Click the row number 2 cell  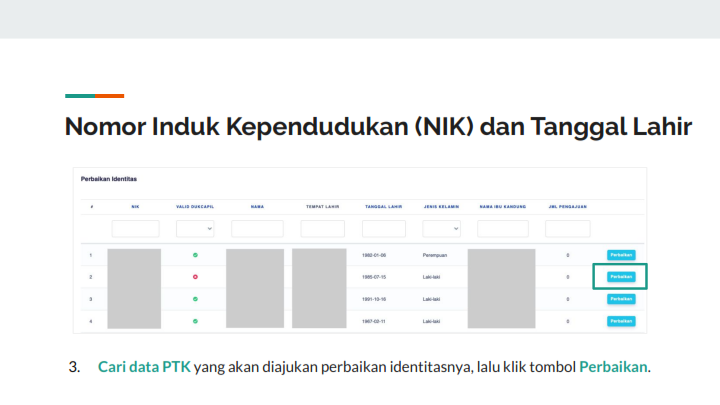coord(90,277)
